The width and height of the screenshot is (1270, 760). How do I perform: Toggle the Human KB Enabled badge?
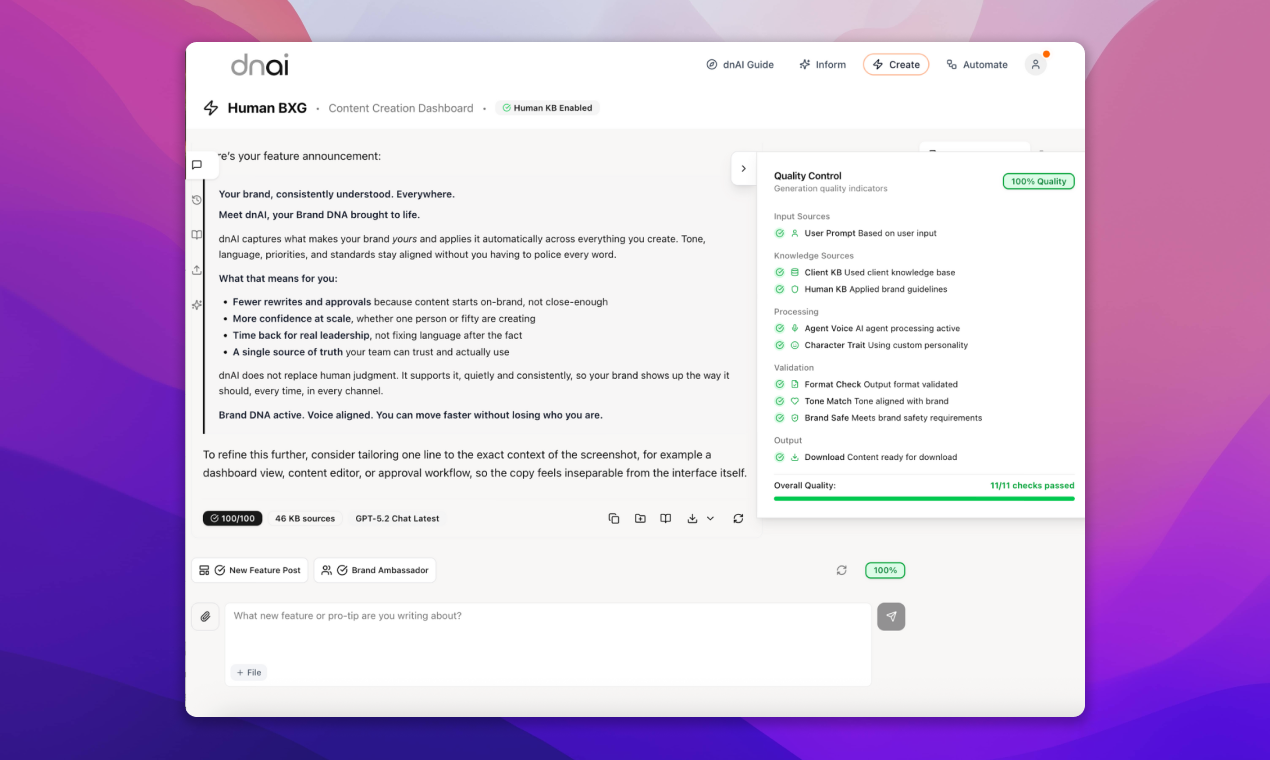[x=547, y=108]
